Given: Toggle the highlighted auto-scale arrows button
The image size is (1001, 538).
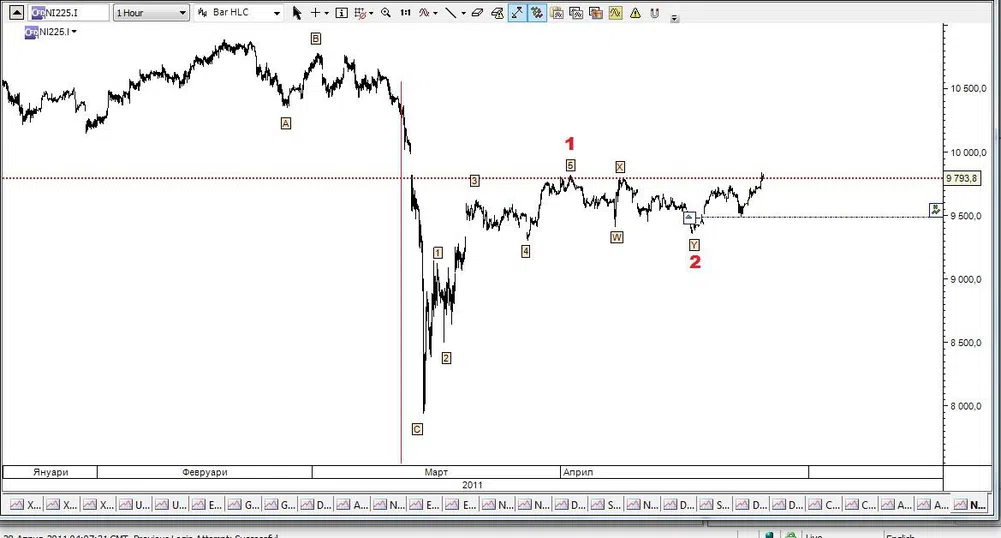Looking at the screenshot, I should (x=516, y=13).
